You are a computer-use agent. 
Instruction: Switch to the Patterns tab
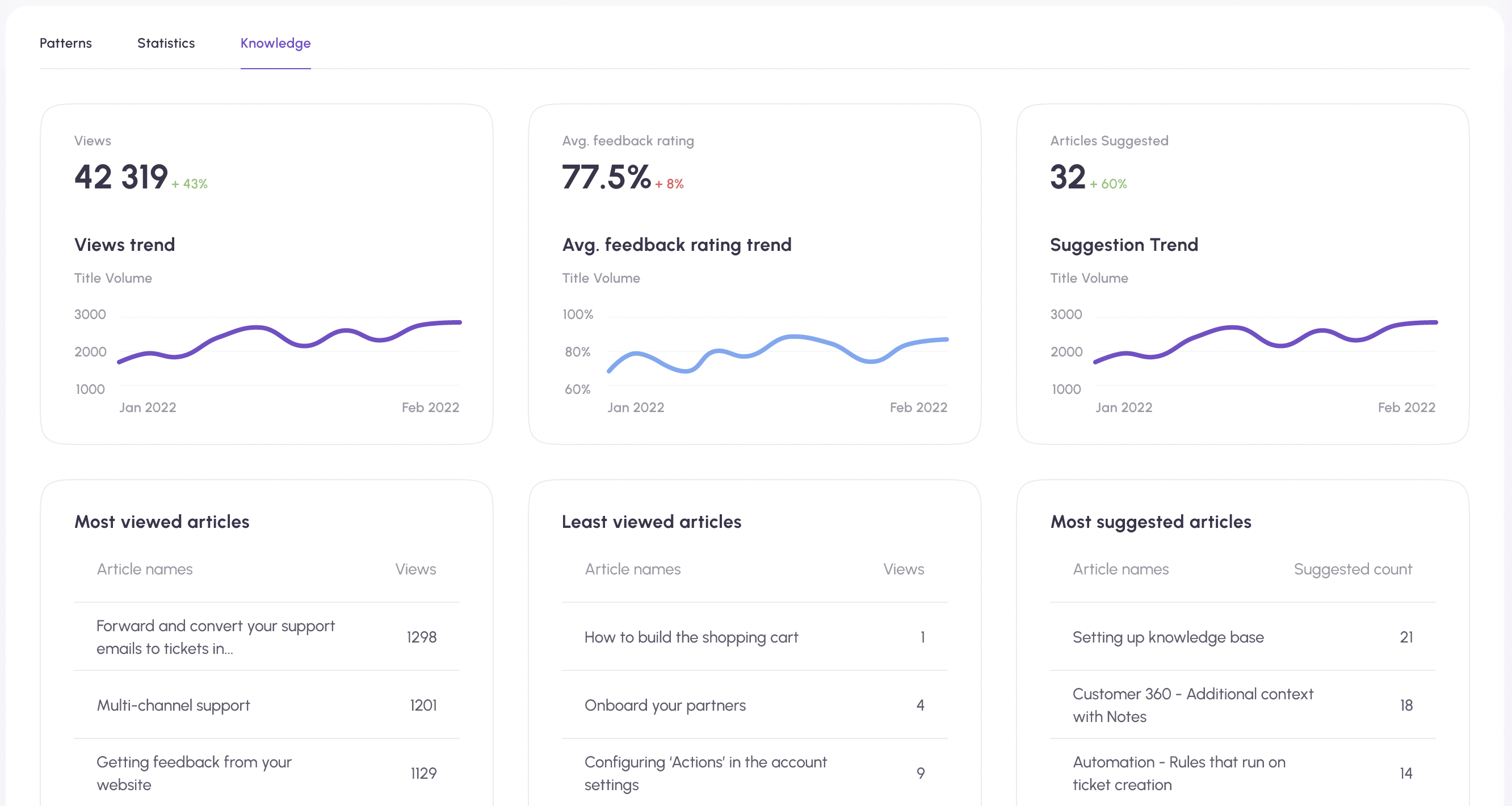click(65, 44)
